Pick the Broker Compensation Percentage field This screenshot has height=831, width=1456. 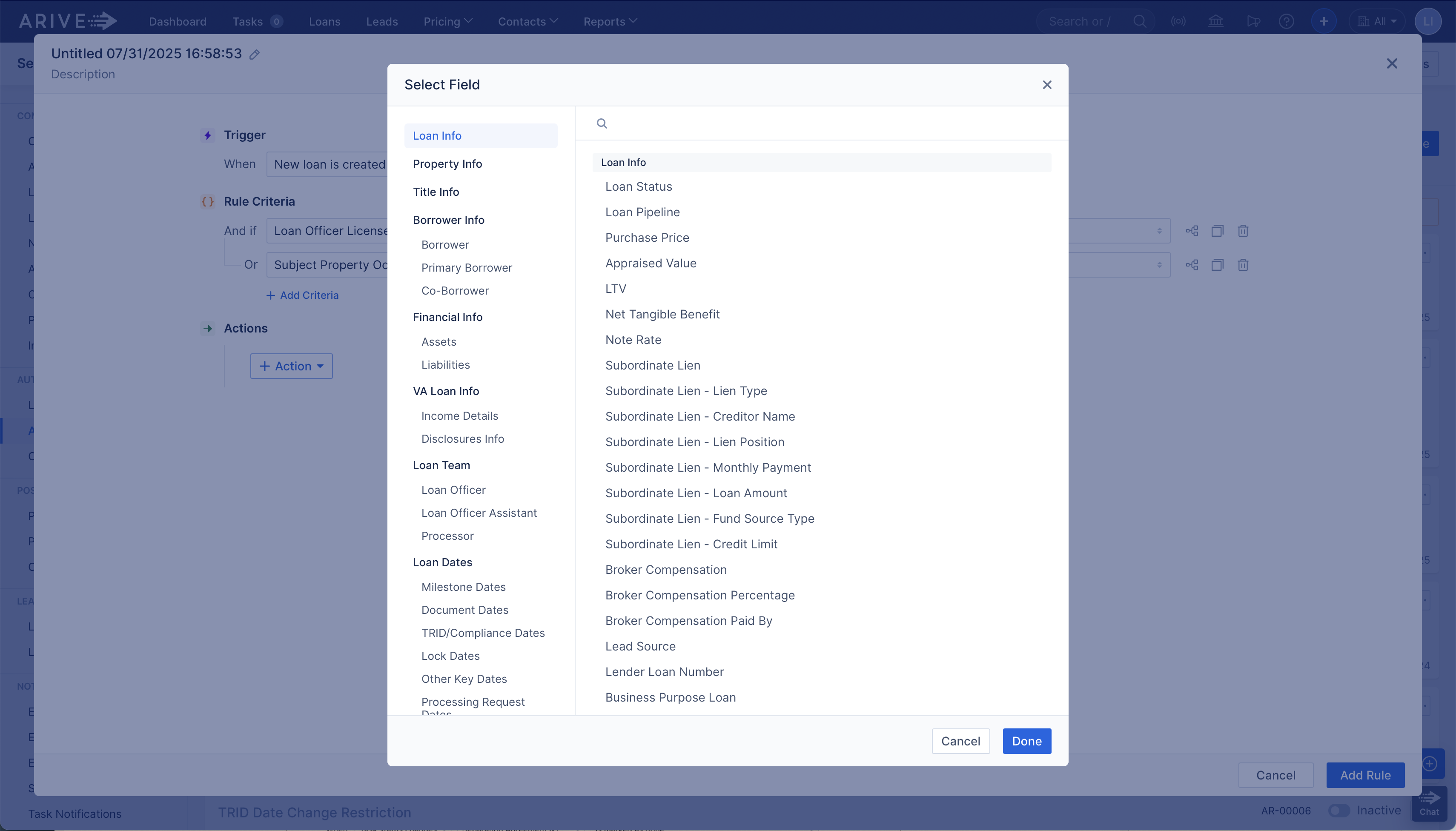click(x=700, y=595)
